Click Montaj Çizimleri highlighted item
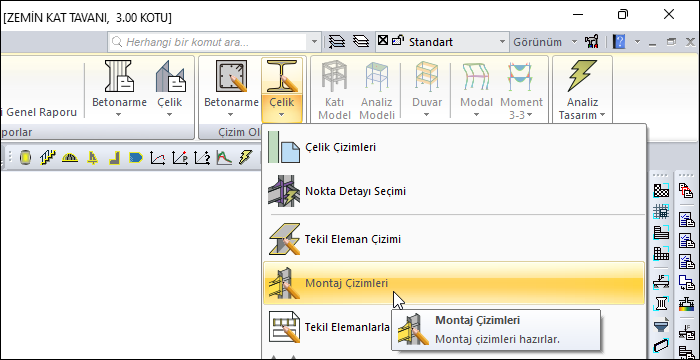Screen dimensions: 700x360 [454, 283]
